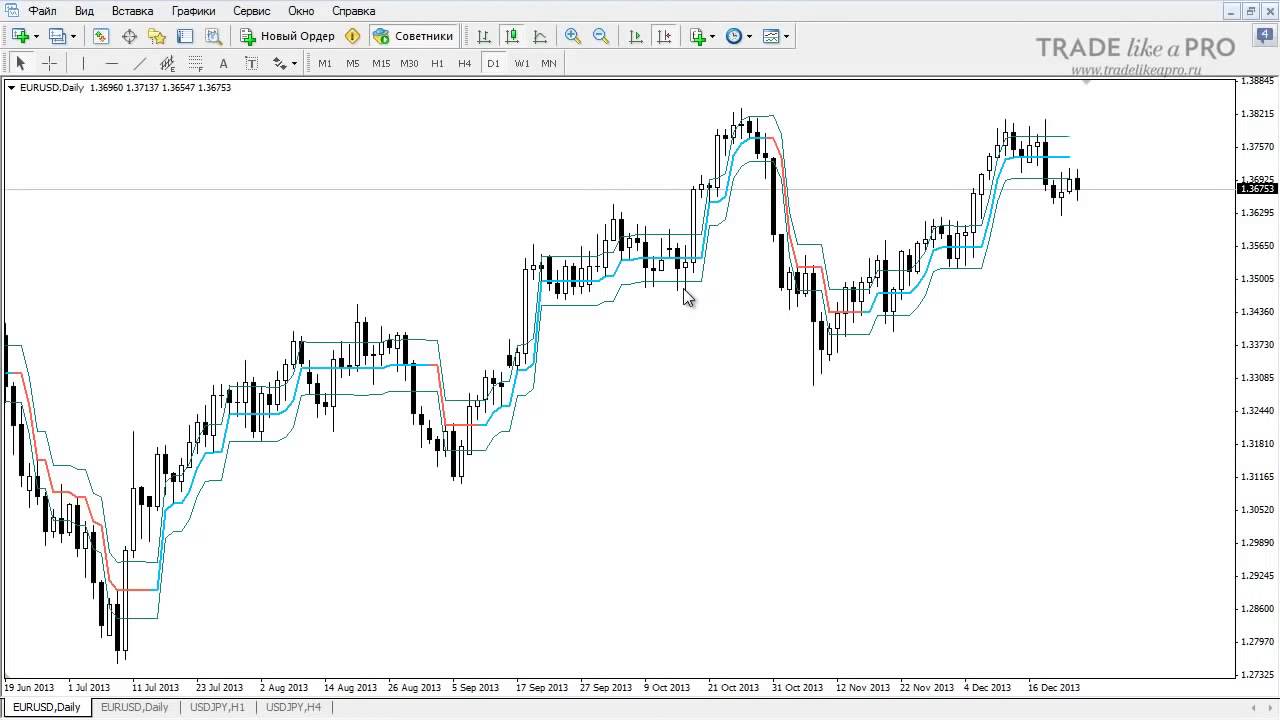Open the Вид menu

[84, 11]
